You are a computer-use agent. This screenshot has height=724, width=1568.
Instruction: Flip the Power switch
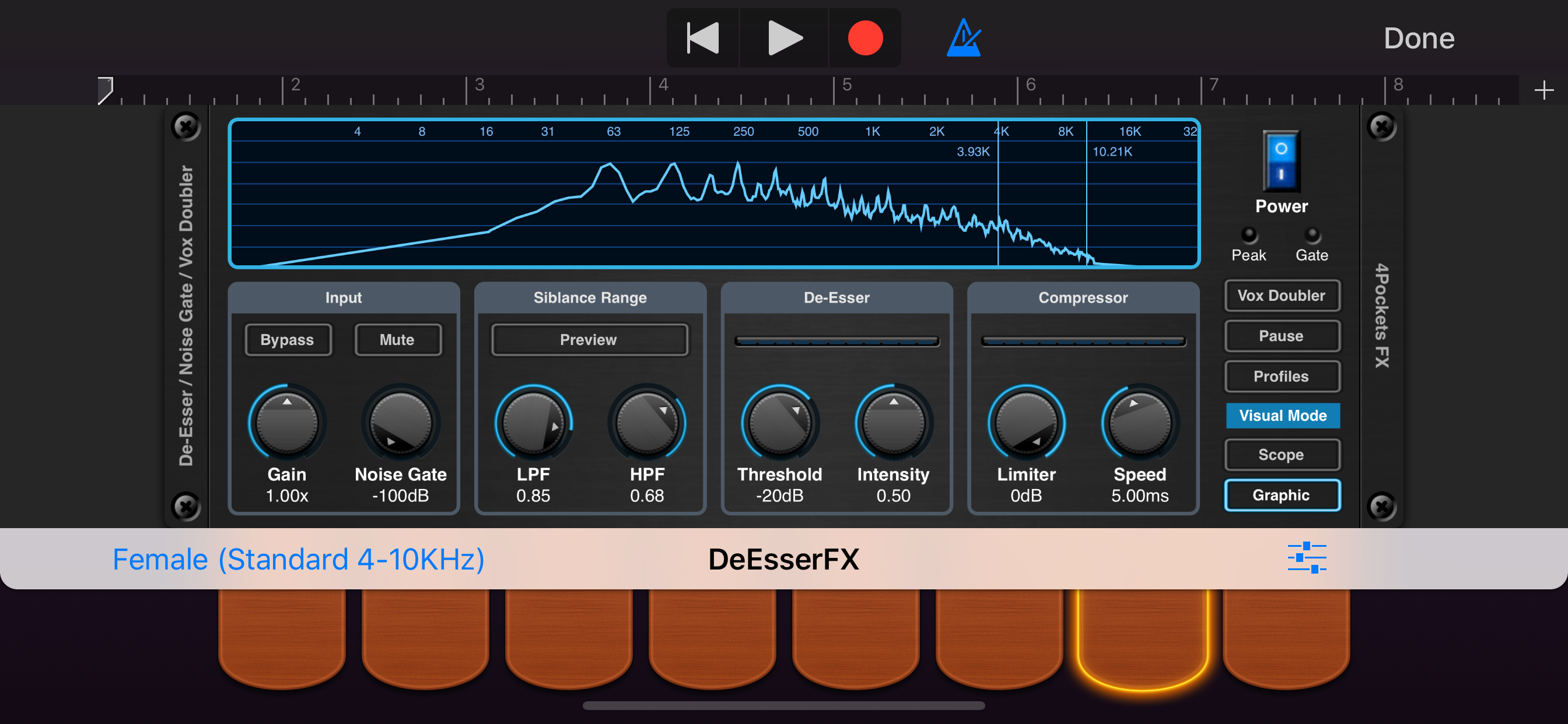(x=1280, y=161)
